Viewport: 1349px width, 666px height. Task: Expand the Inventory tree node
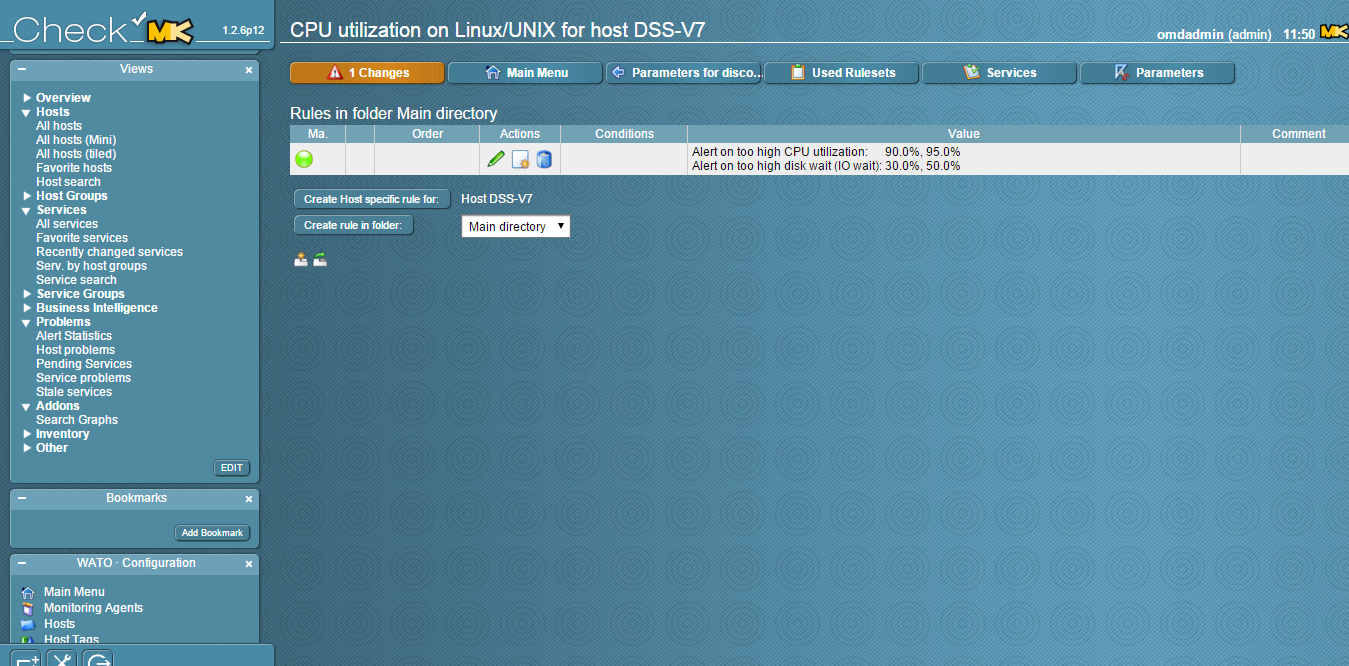[x=27, y=434]
